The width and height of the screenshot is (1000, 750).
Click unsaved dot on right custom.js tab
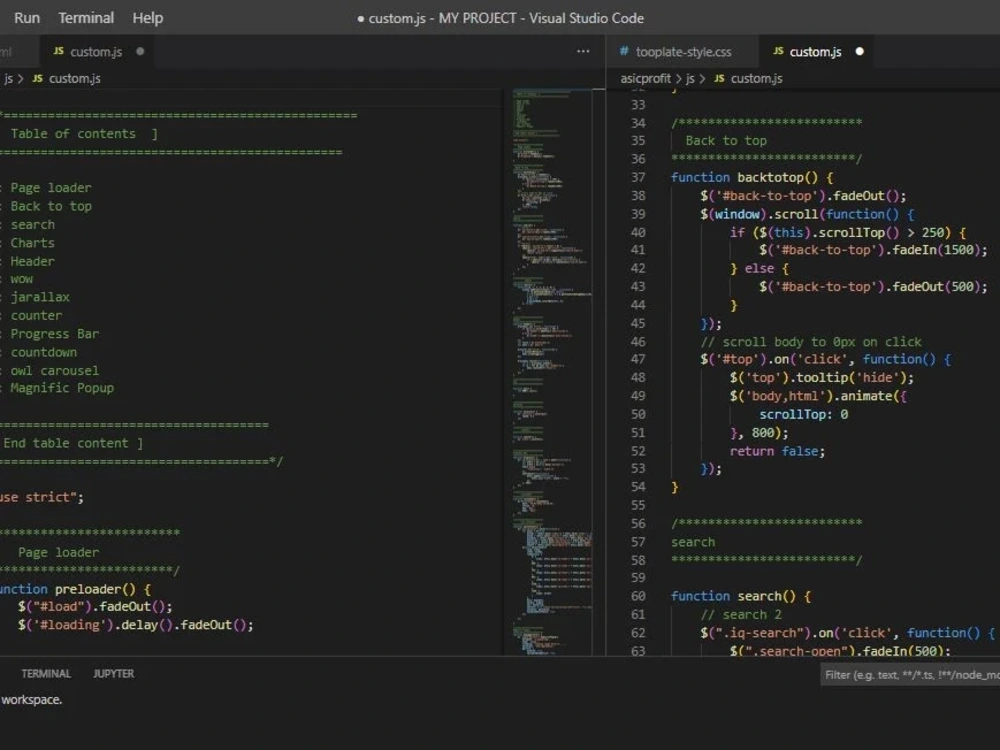pyautogui.click(x=860, y=52)
